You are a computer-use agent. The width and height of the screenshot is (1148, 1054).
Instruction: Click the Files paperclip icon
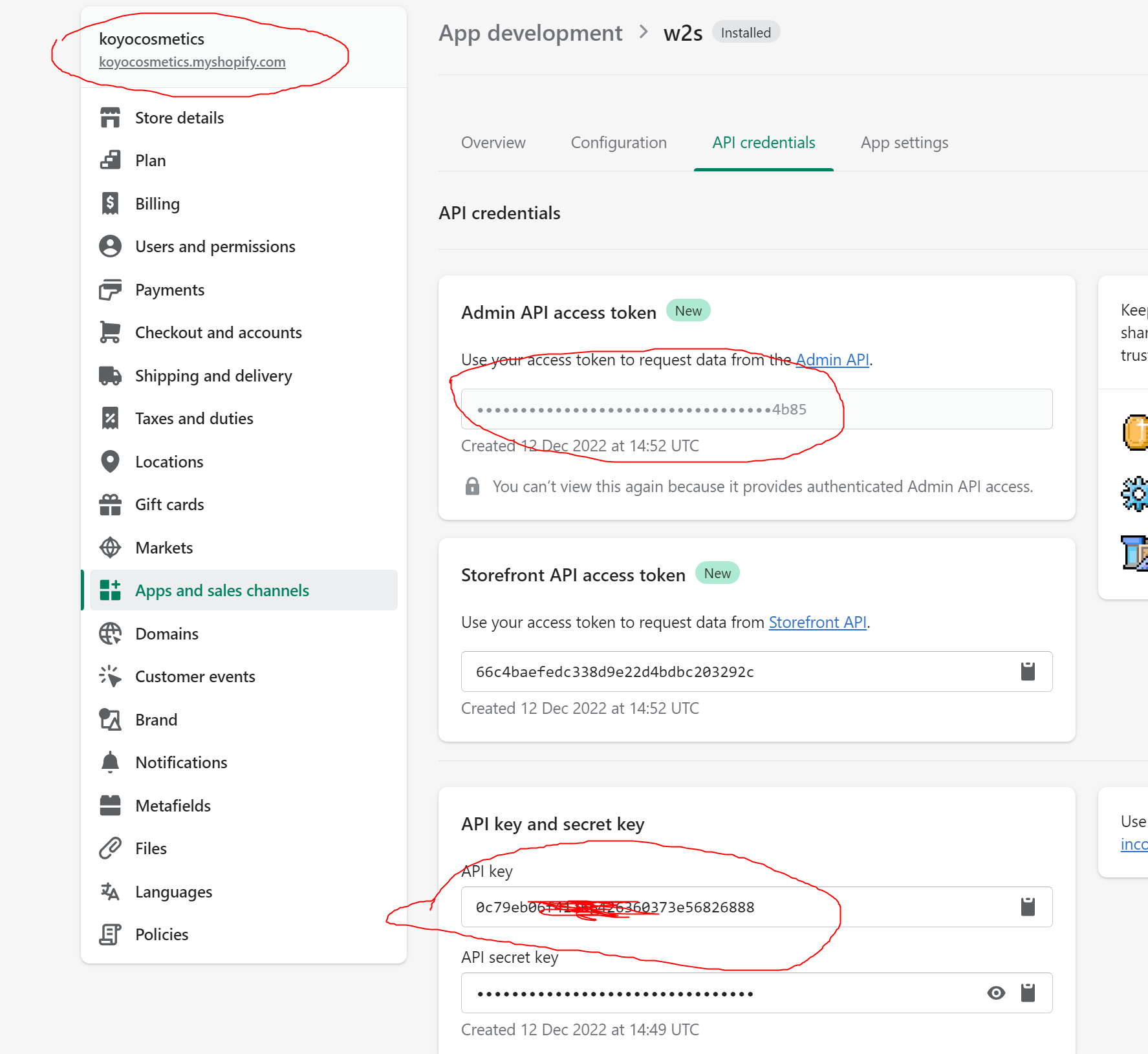point(110,848)
